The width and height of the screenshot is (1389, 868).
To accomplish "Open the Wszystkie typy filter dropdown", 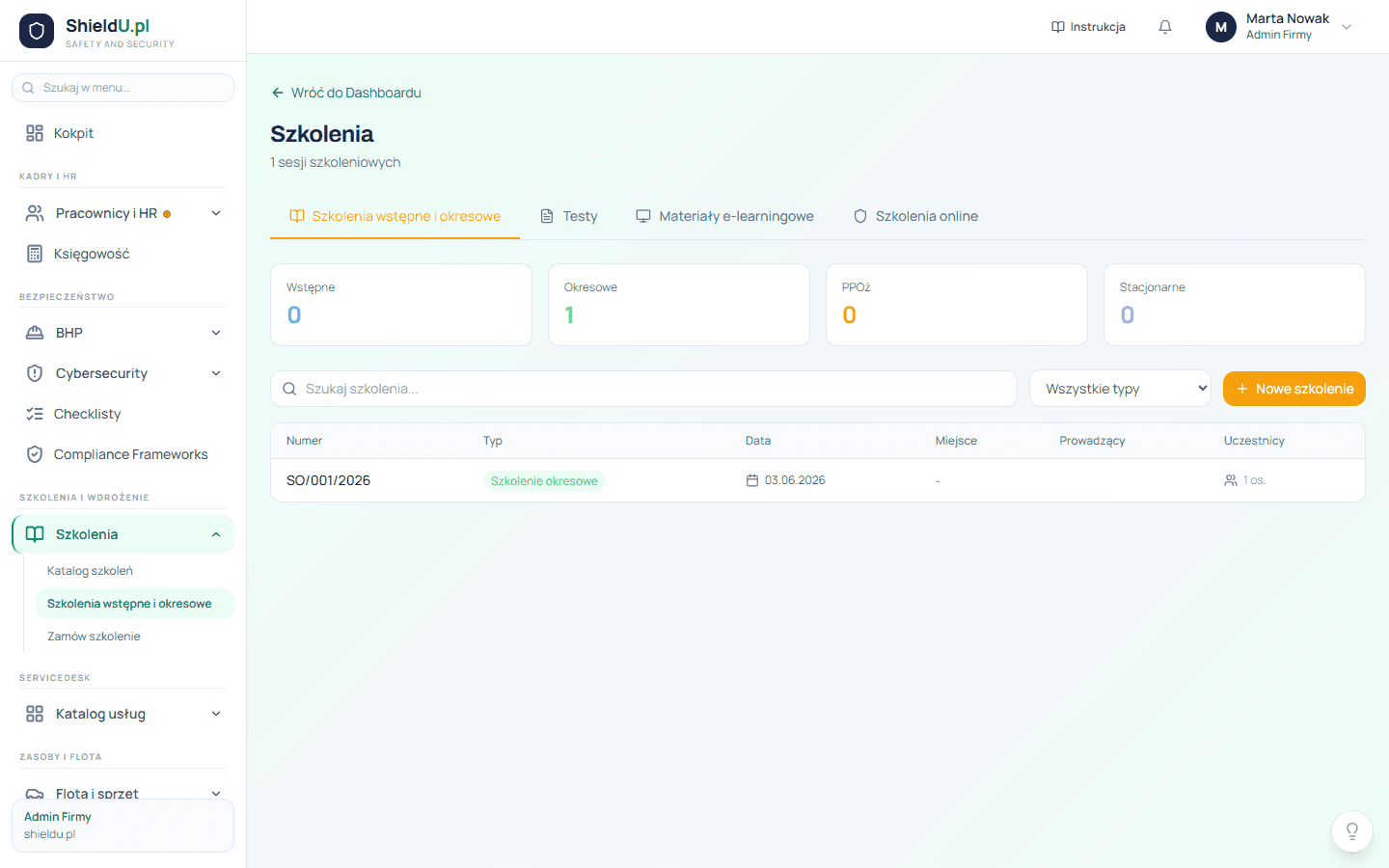I will pos(1120,389).
